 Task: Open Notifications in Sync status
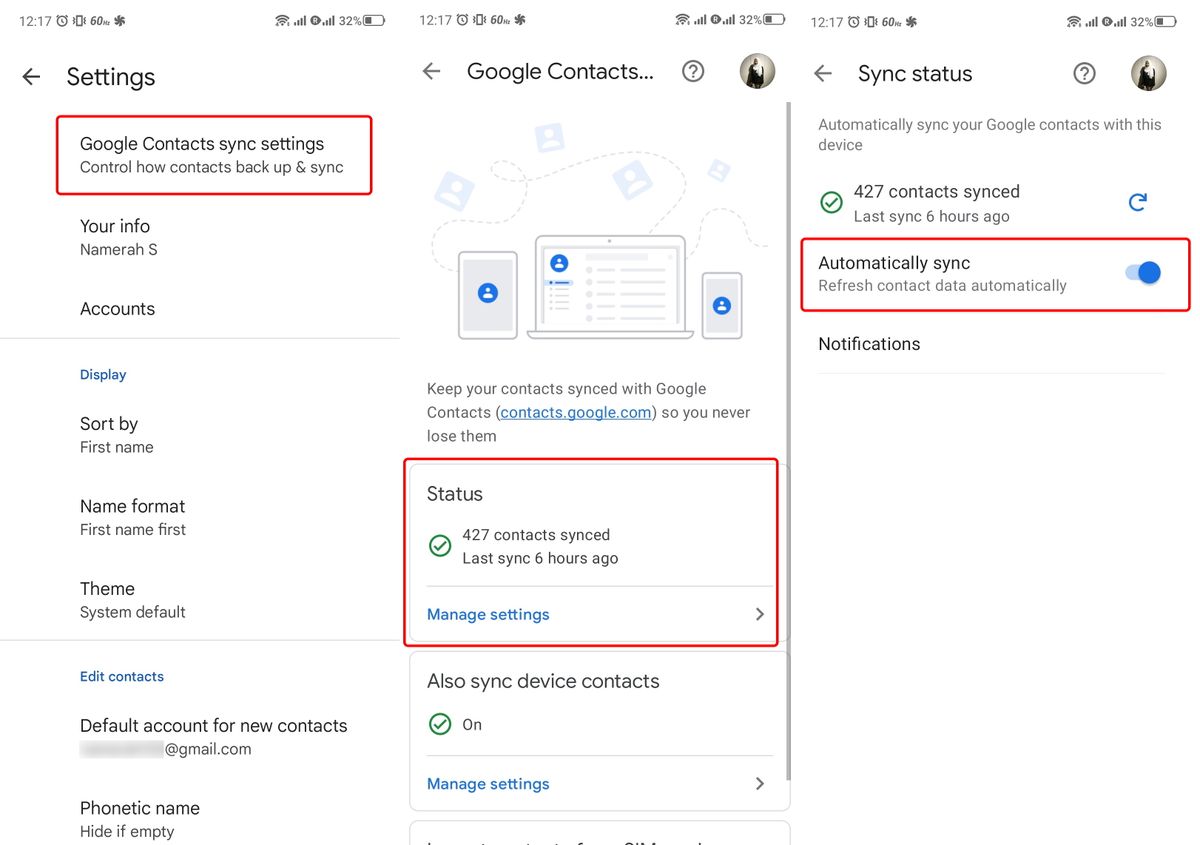[x=869, y=344]
